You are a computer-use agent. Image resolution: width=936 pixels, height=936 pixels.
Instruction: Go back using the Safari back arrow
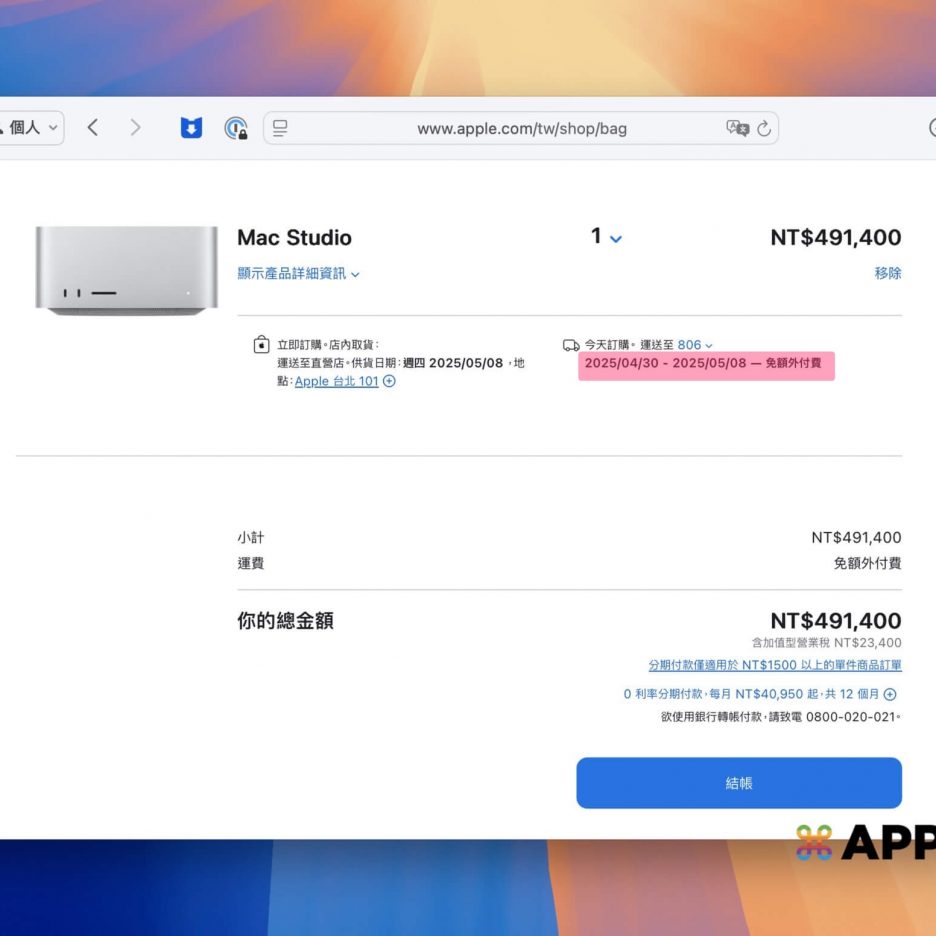93,128
